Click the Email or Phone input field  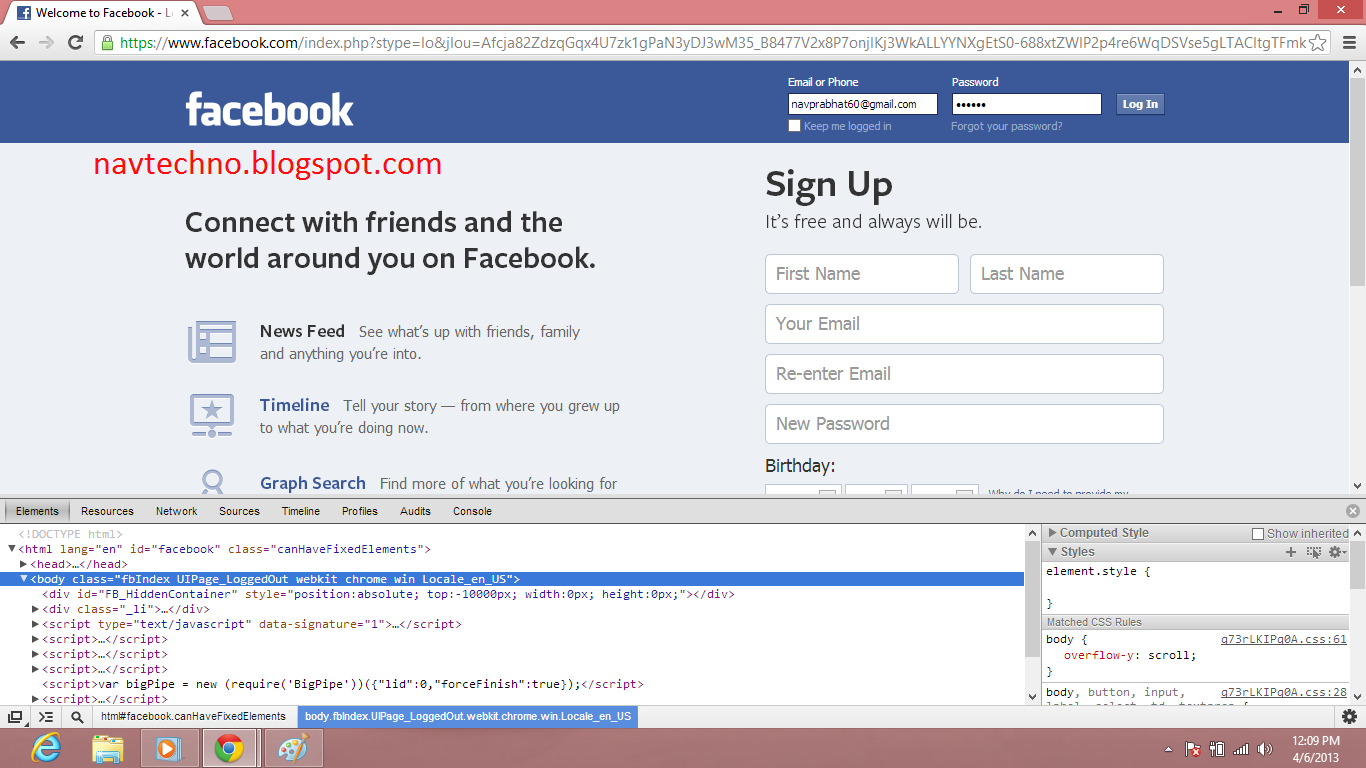coord(862,104)
